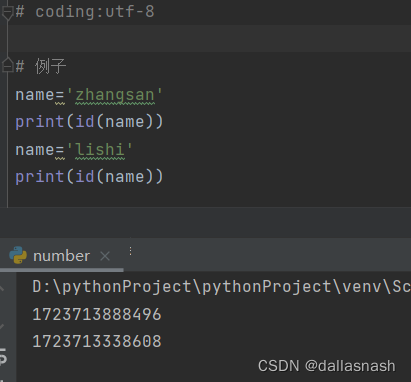Image resolution: width=411 pixels, height=382 pixels.
Task: Click the up arrow in run sidebar
Action: [x=2, y=287]
